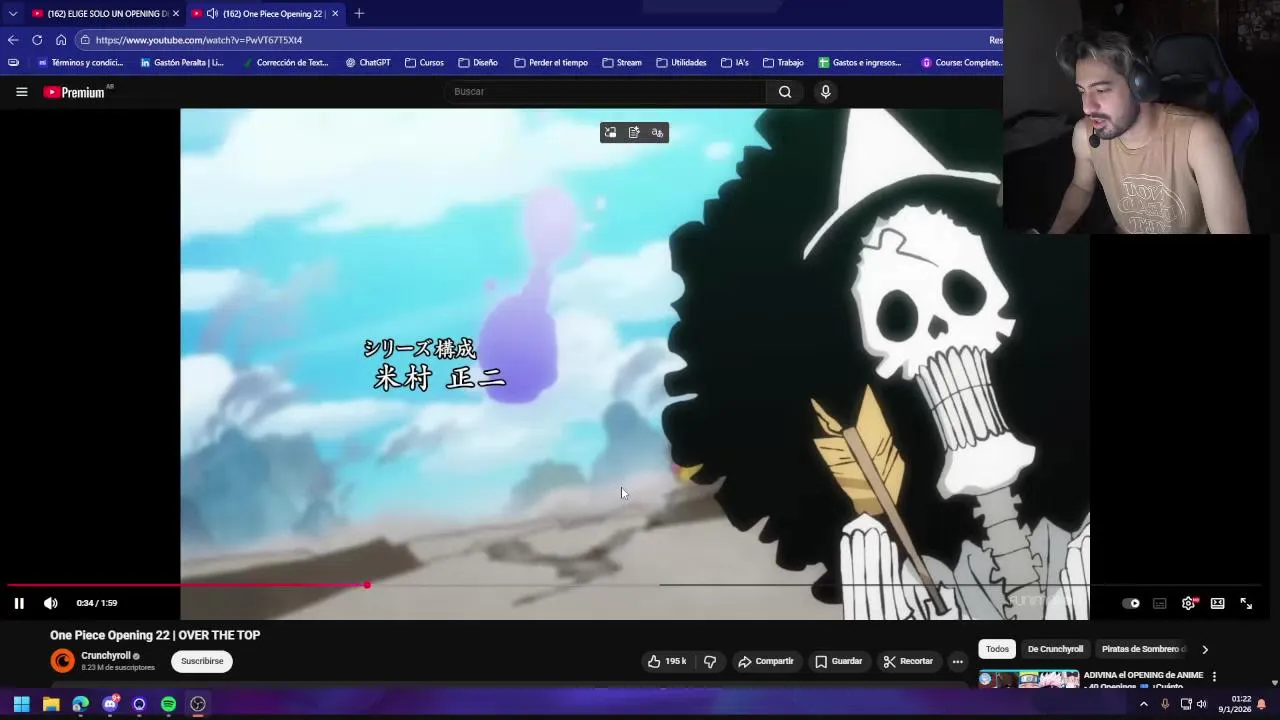Image resolution: width=1280 pixels, height=720 pixels.
Task: Open options for ADIVINA el OPENING video
Action: tap(1214, 677)
